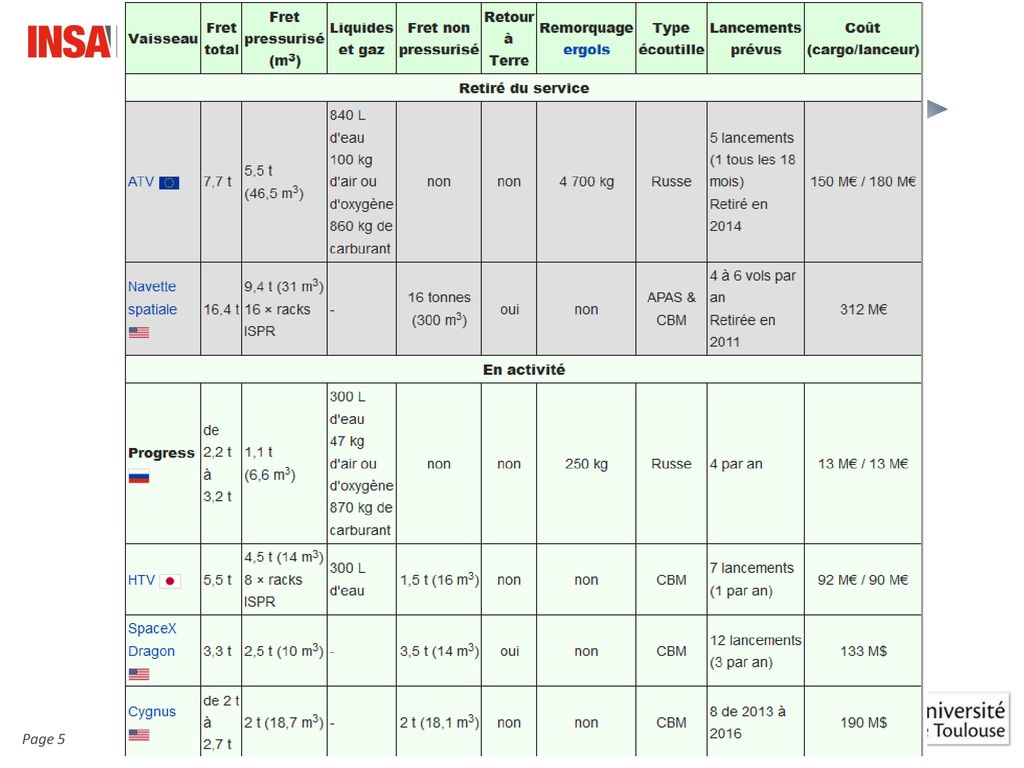
Task: Select the 5,5 t (46,5 m³) cell
Action: tap(284, 182)
